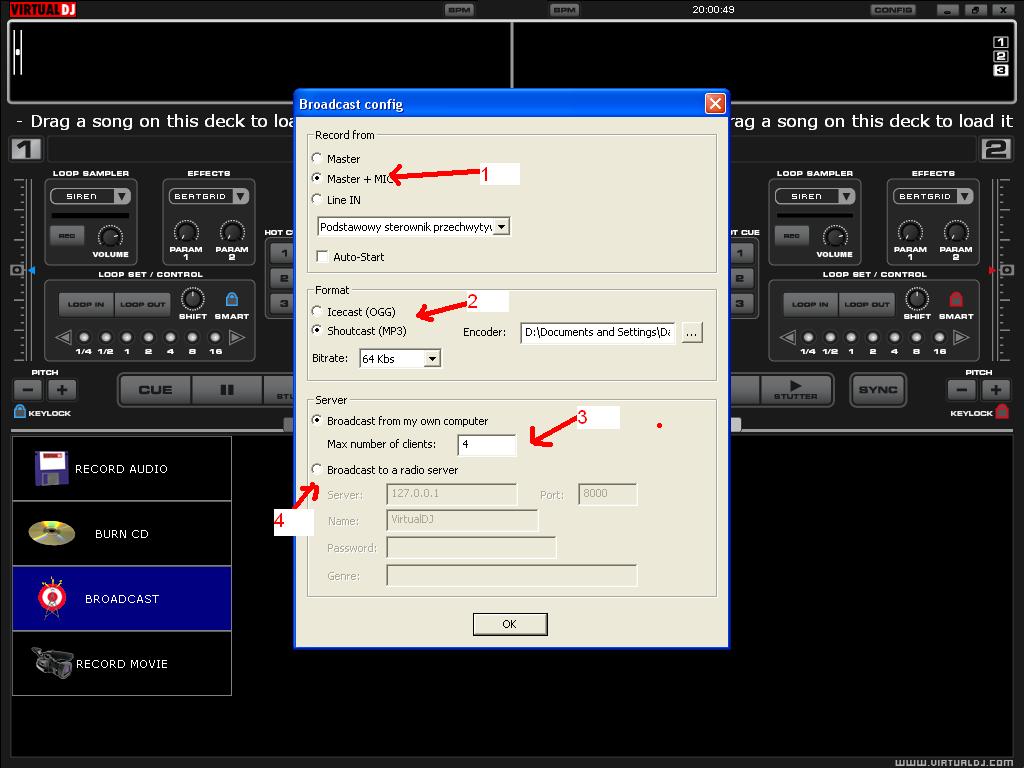The height and width of the screenshot is (768, 1024).
Task: Click the double loop right arrow on deck 2
Action: coord(962,337)
